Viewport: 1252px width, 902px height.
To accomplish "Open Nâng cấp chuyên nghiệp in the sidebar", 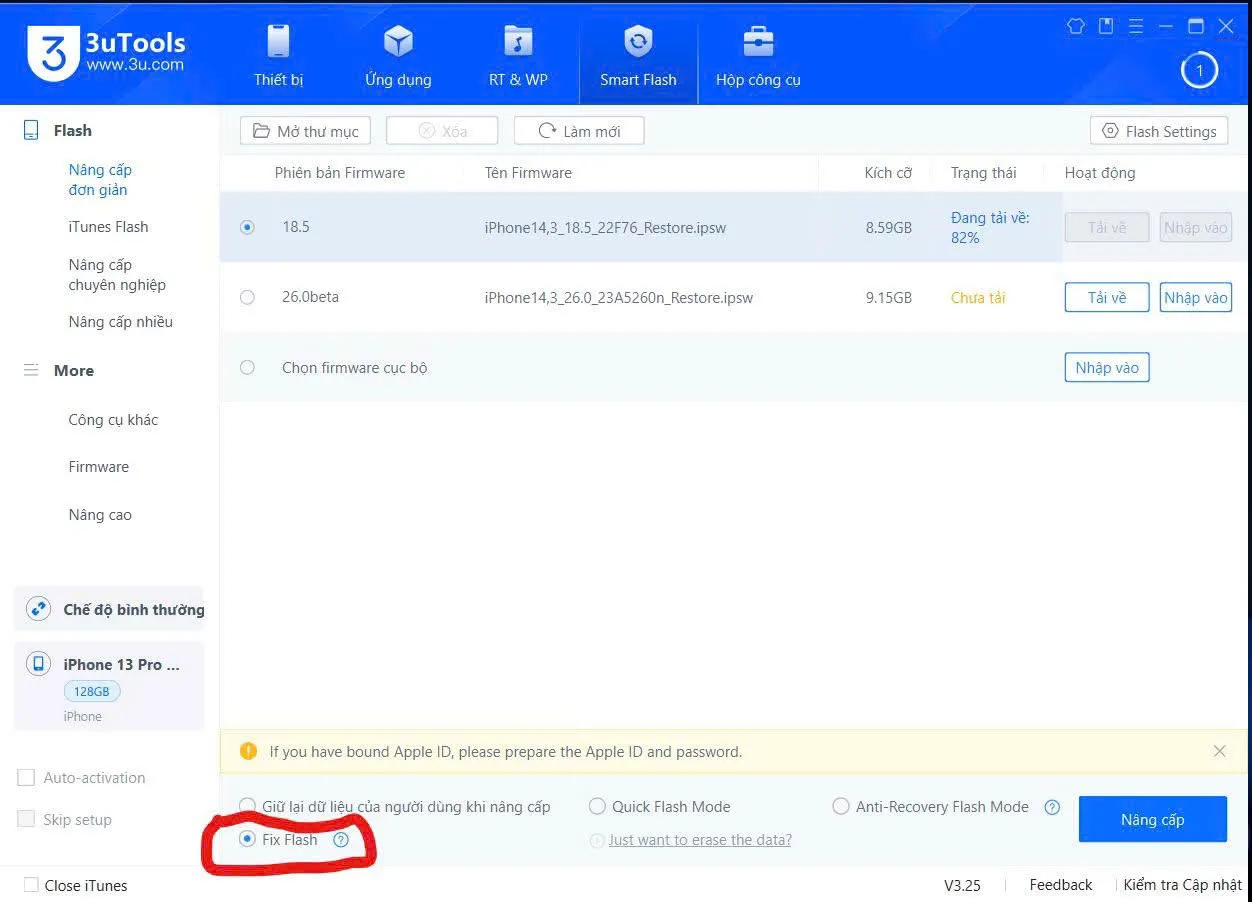I will 117,275.
